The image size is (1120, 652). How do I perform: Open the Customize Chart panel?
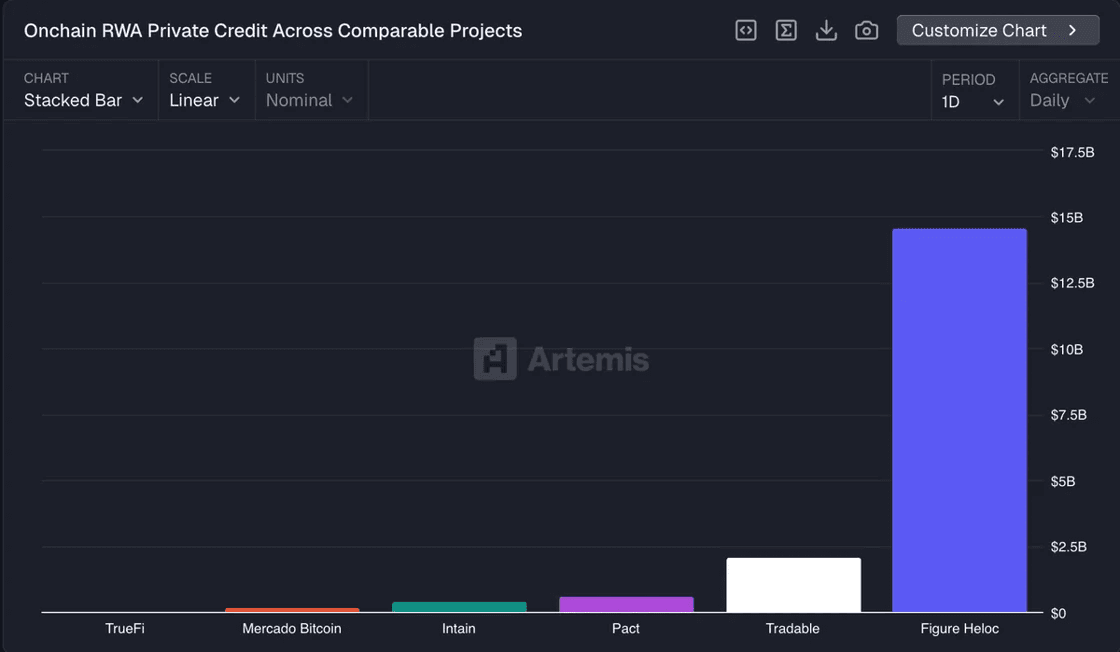pos(998,31)
